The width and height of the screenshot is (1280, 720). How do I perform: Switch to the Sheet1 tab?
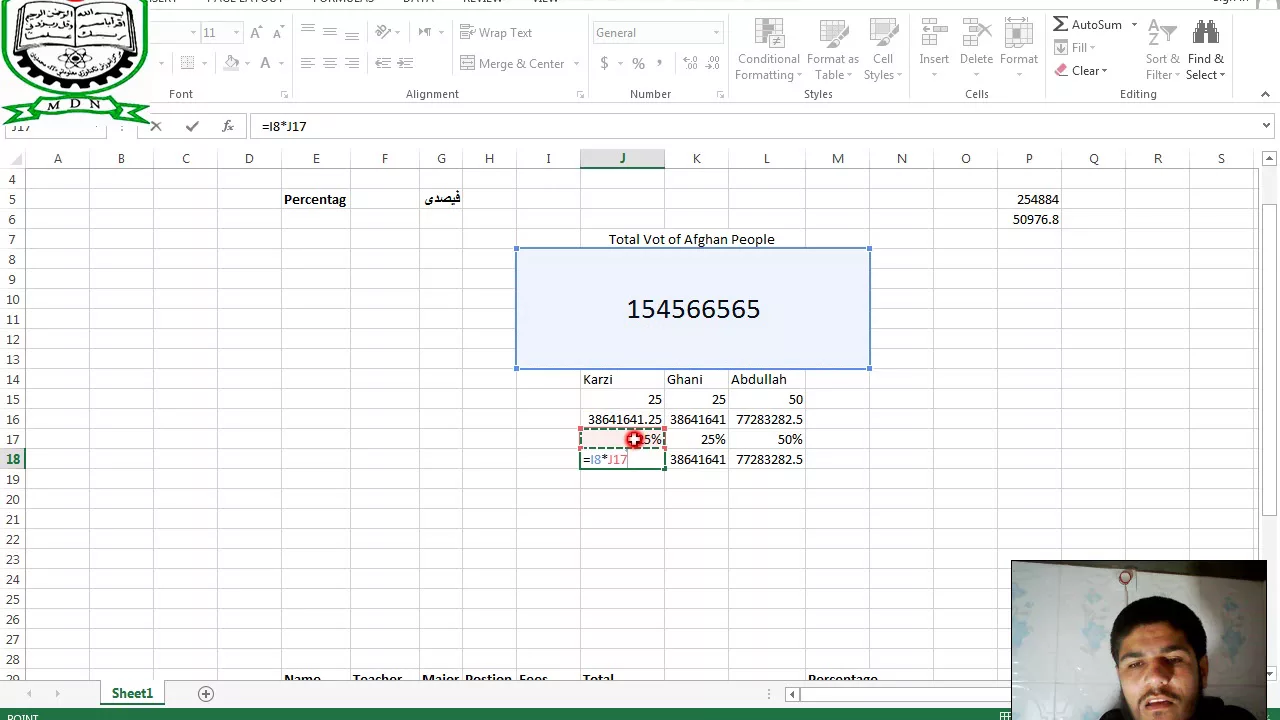(x=132, y=693)
